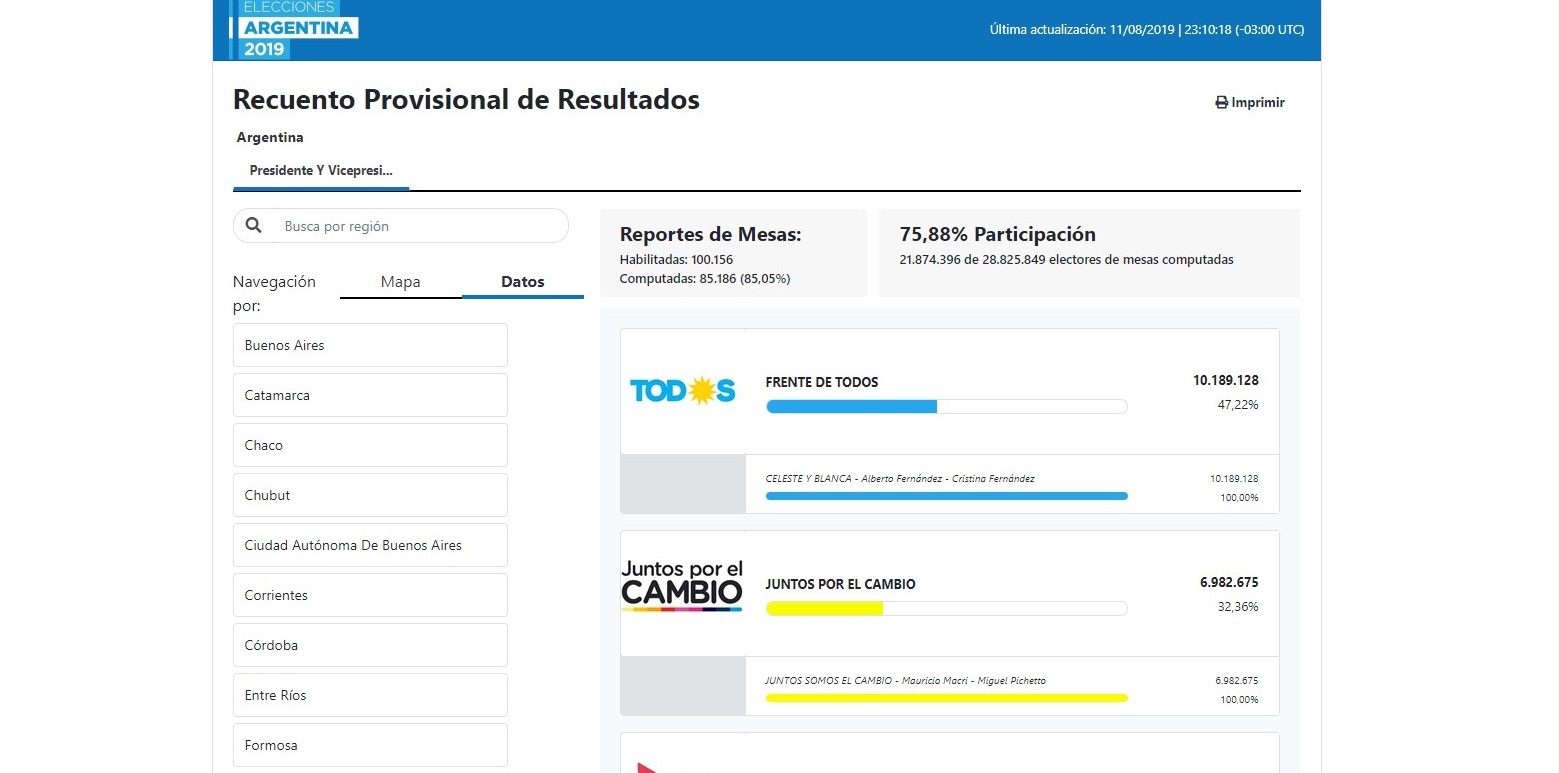The image size is (1559, 773).
Task: Click the FRENTE DE TODOS party name
Action: tap(822, 382)
